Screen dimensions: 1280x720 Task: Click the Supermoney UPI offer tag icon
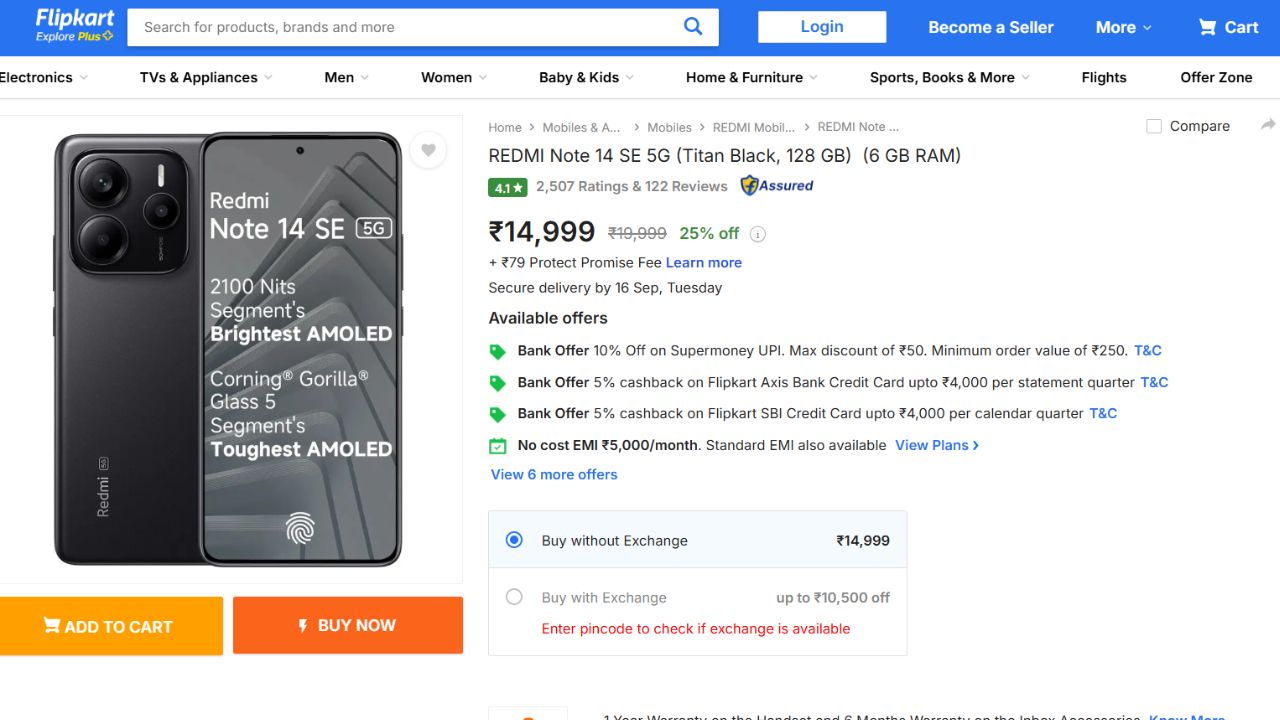497,351
